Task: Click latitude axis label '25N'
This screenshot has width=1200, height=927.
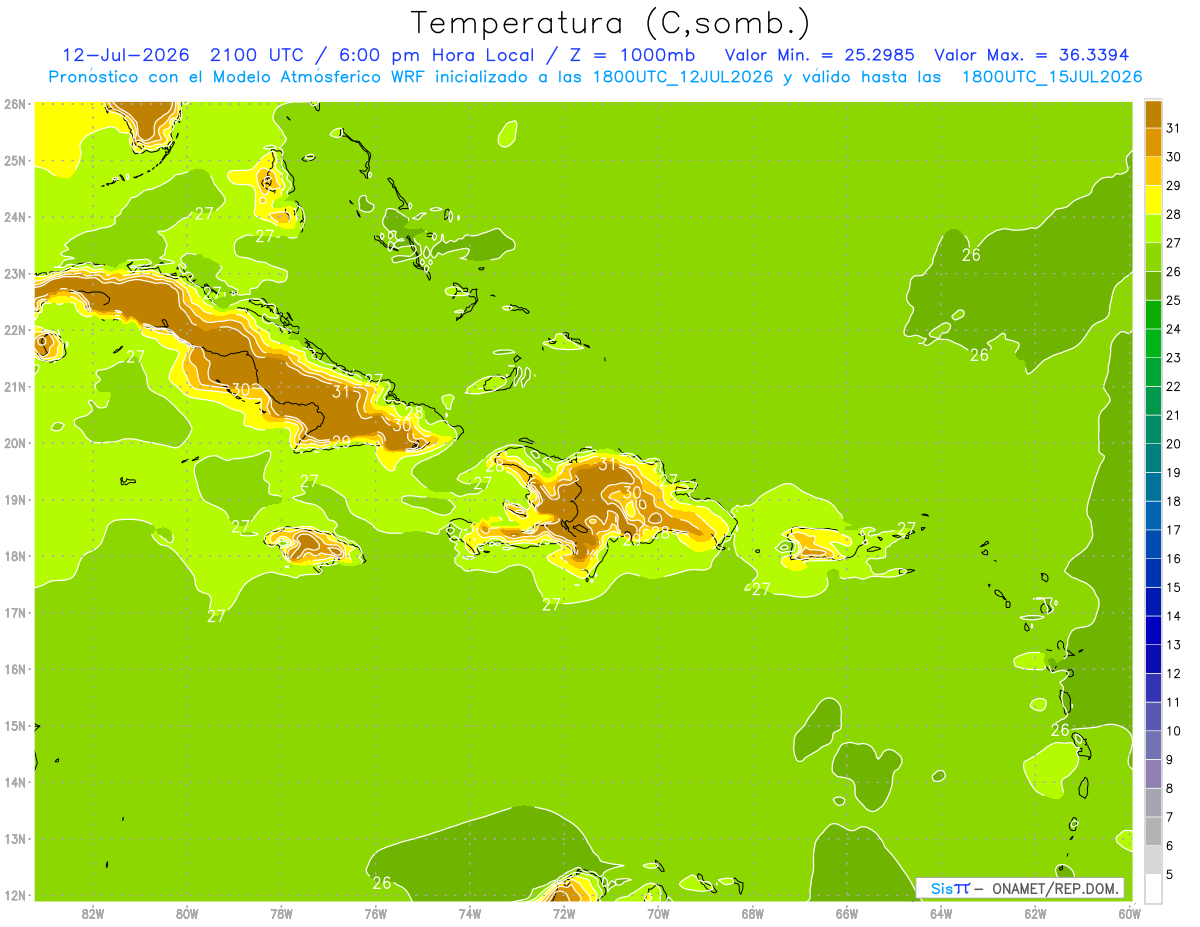Action: (14, 160)
